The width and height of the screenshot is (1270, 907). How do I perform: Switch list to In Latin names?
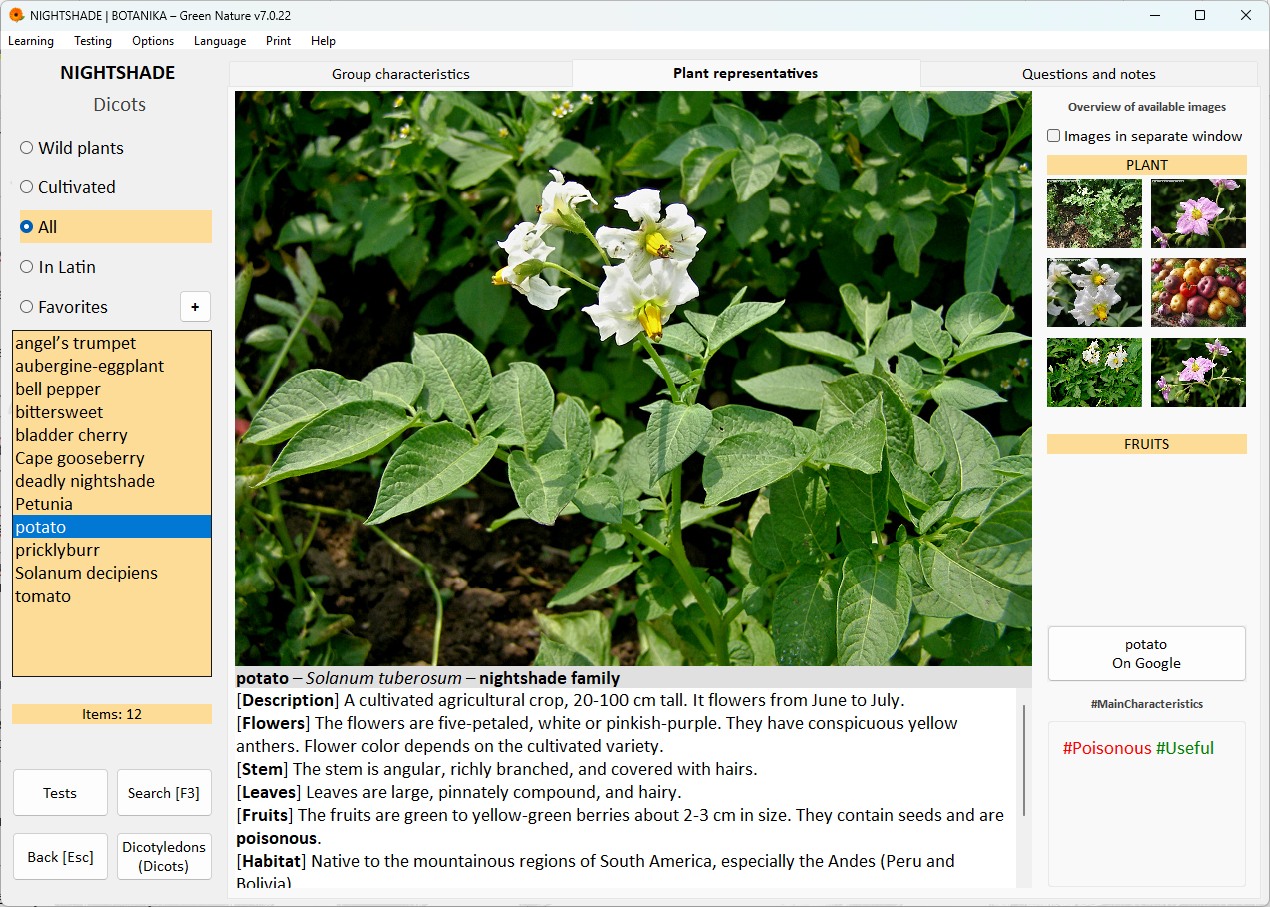58,267
